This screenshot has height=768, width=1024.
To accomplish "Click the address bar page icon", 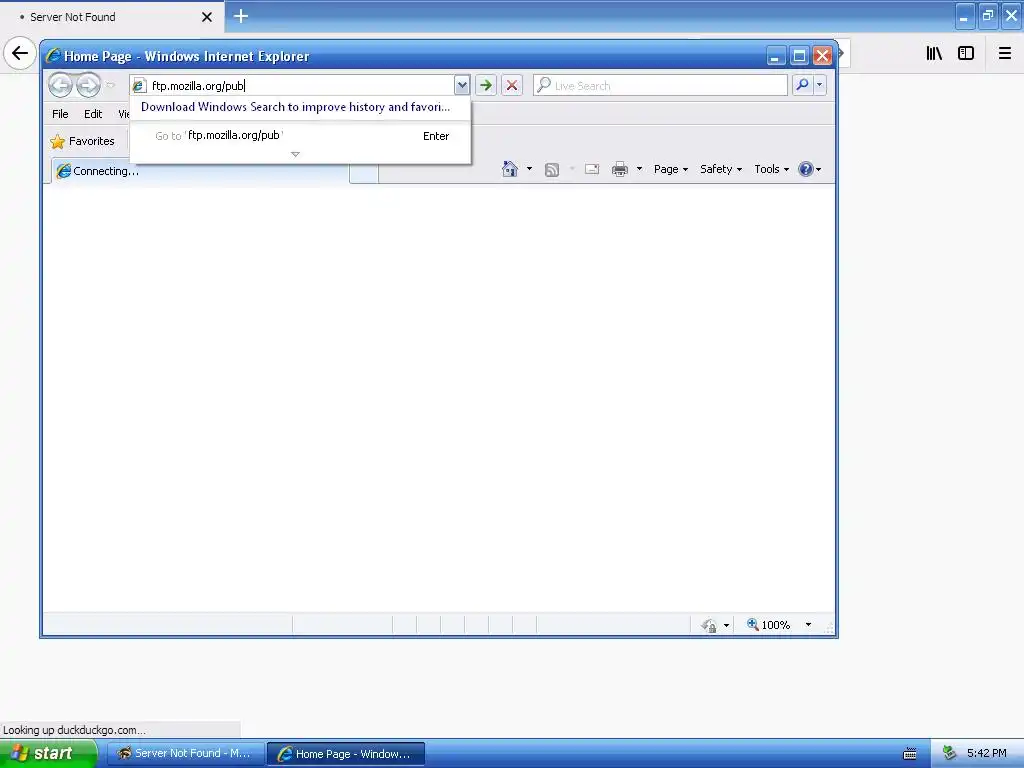I will click(139, 86).
